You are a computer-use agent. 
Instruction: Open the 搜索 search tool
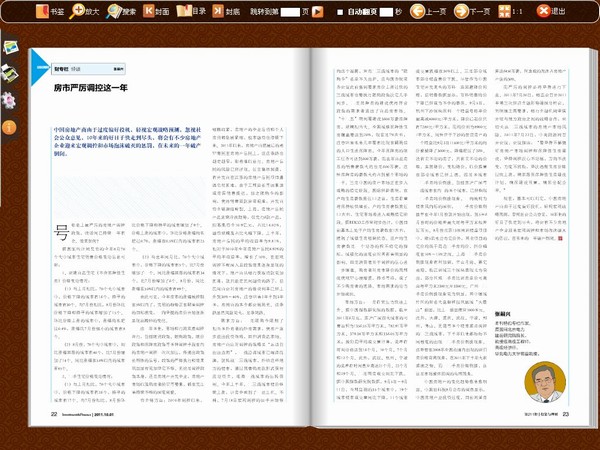click(121, 11)
